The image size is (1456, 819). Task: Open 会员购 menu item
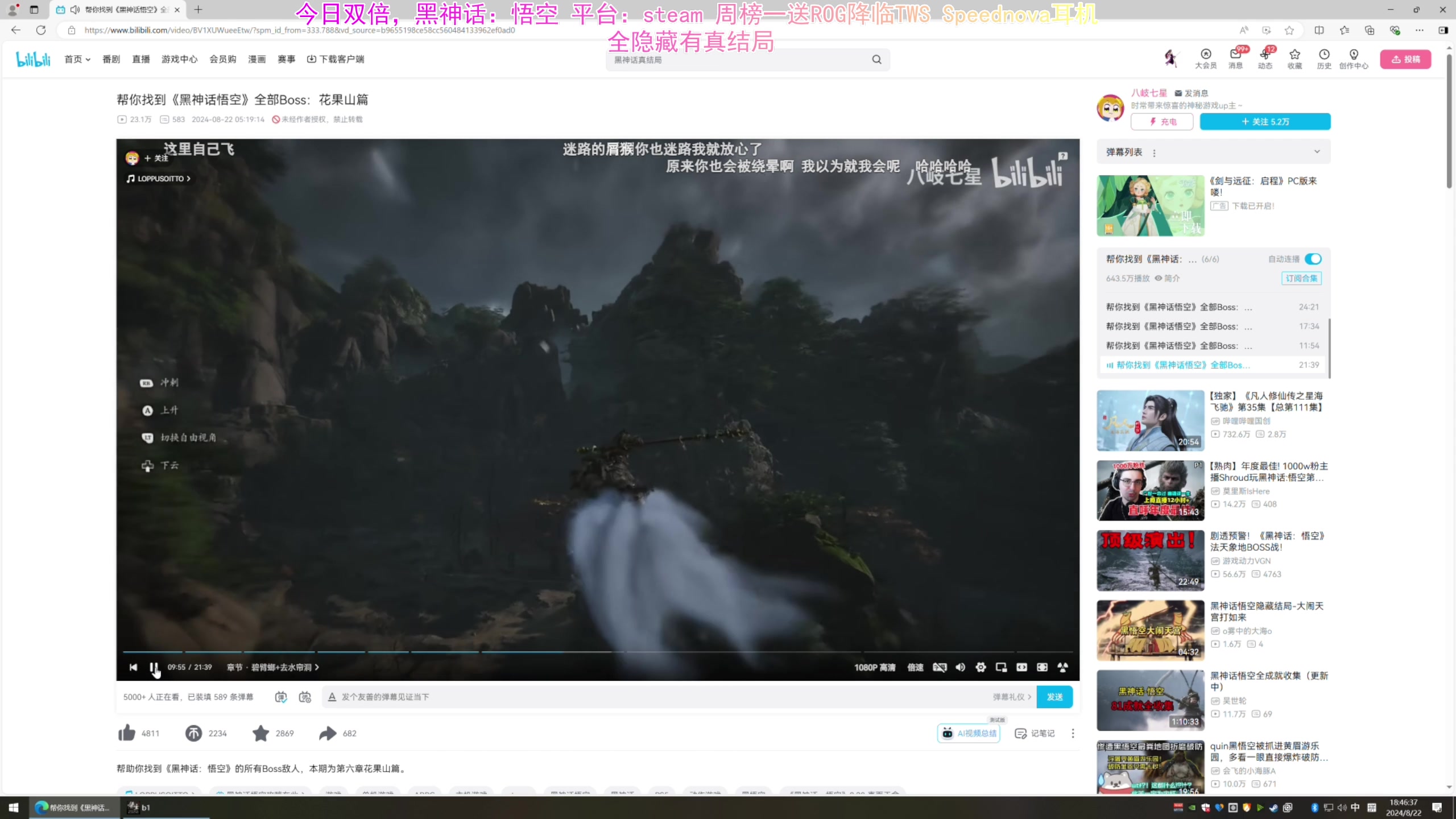point(222,59)
